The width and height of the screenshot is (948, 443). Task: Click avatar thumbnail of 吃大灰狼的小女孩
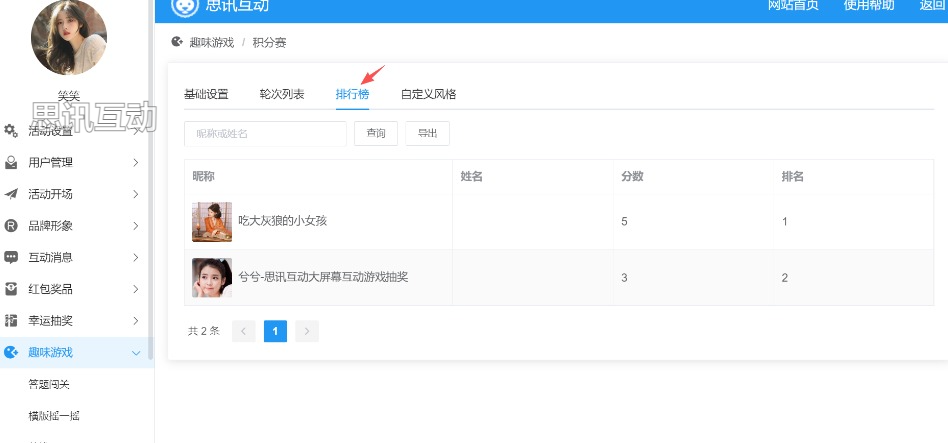212,222
